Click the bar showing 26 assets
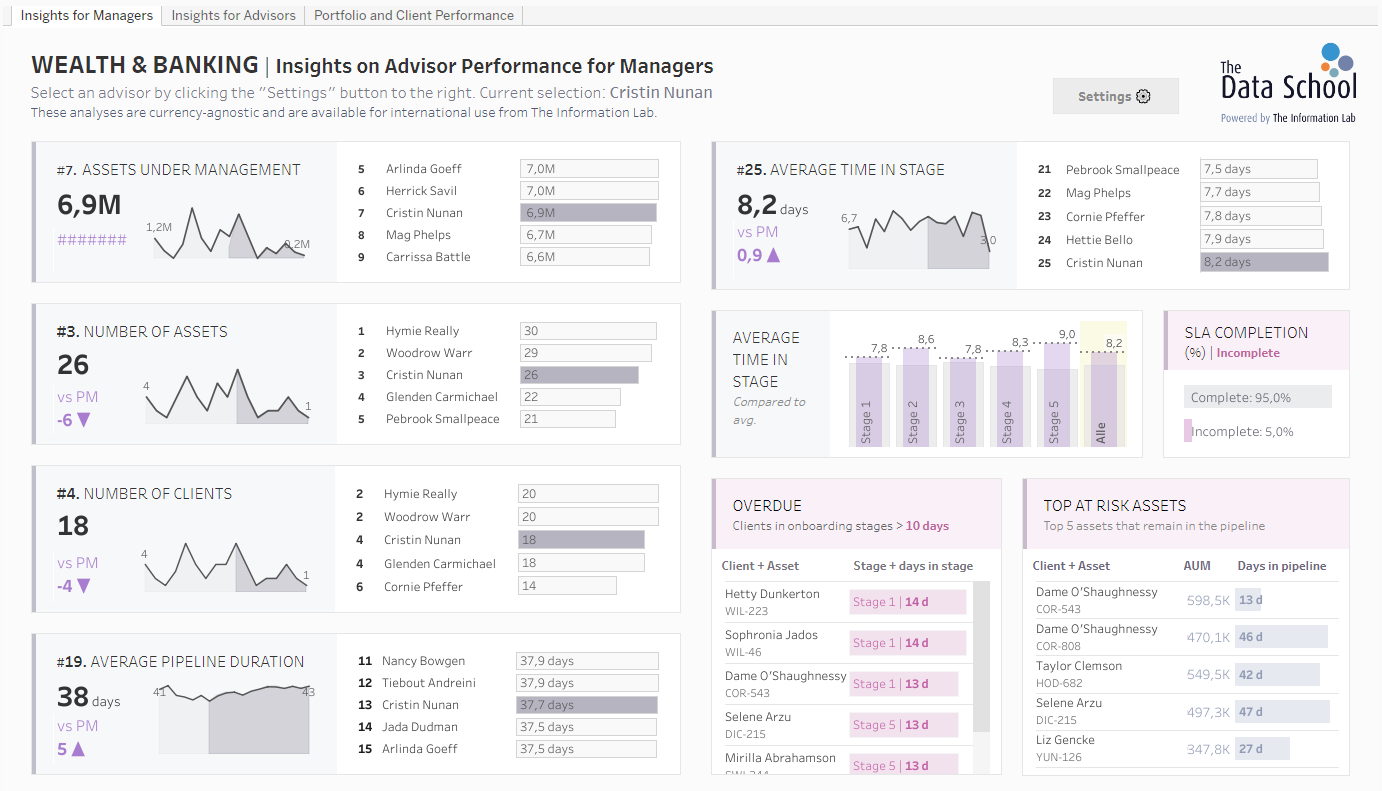Image resolution: width=1382 pixels, height=791 pixels. point(579,375)
